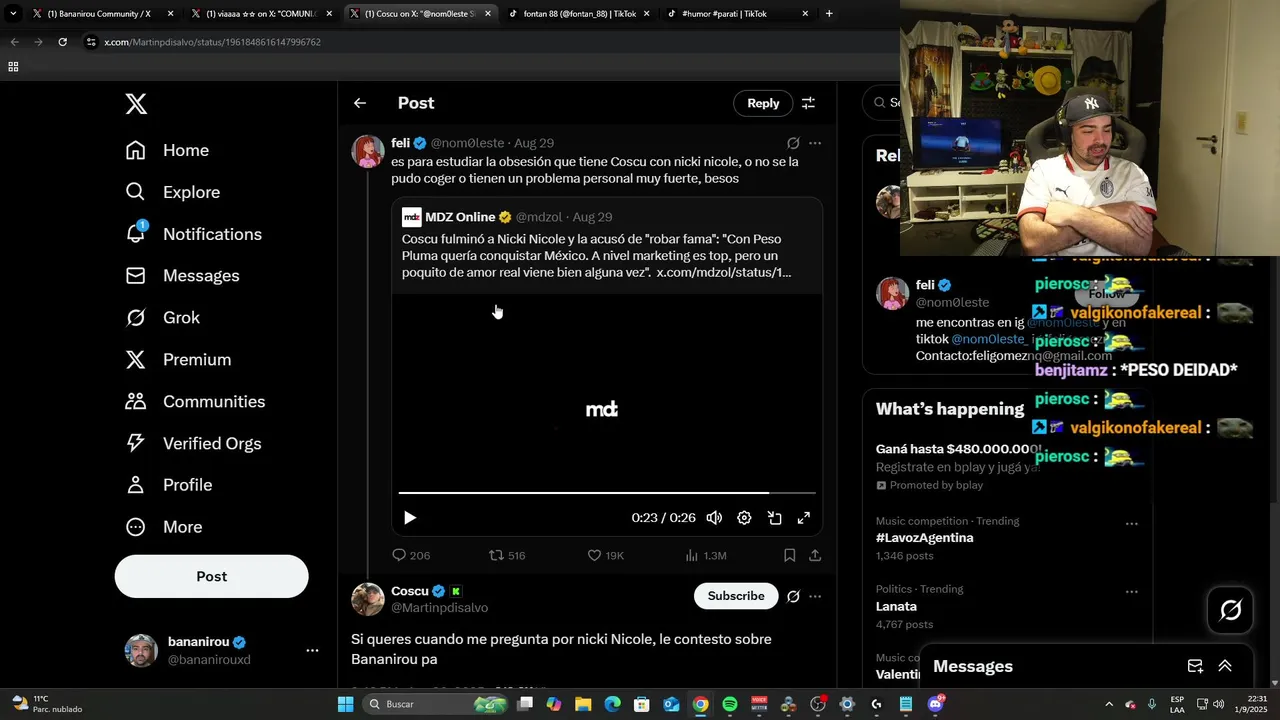The width and height of the screenshot is (1280, 720).
Task: Click the large Post button in the sidebar
Action: coord(211,576)
